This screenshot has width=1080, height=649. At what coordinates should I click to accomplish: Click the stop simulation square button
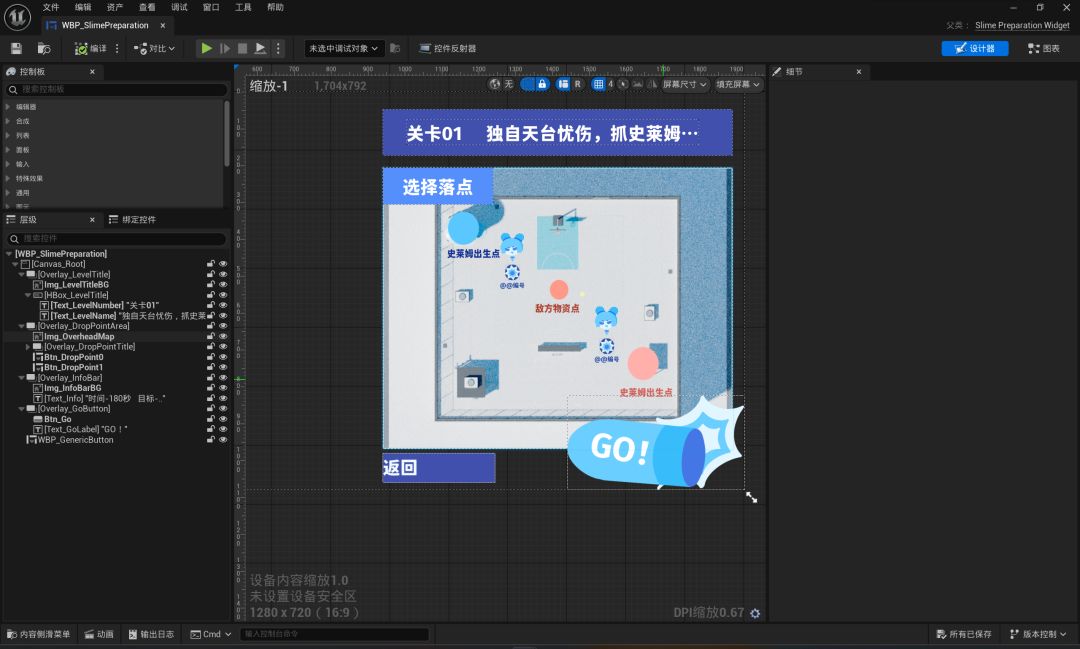click(242, 48)
